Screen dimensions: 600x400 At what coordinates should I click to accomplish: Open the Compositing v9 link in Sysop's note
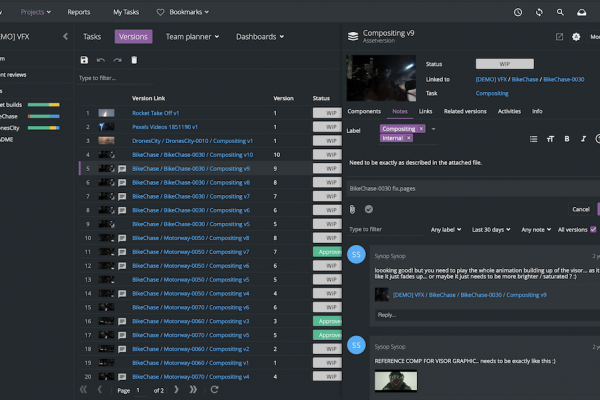[470, 295]
